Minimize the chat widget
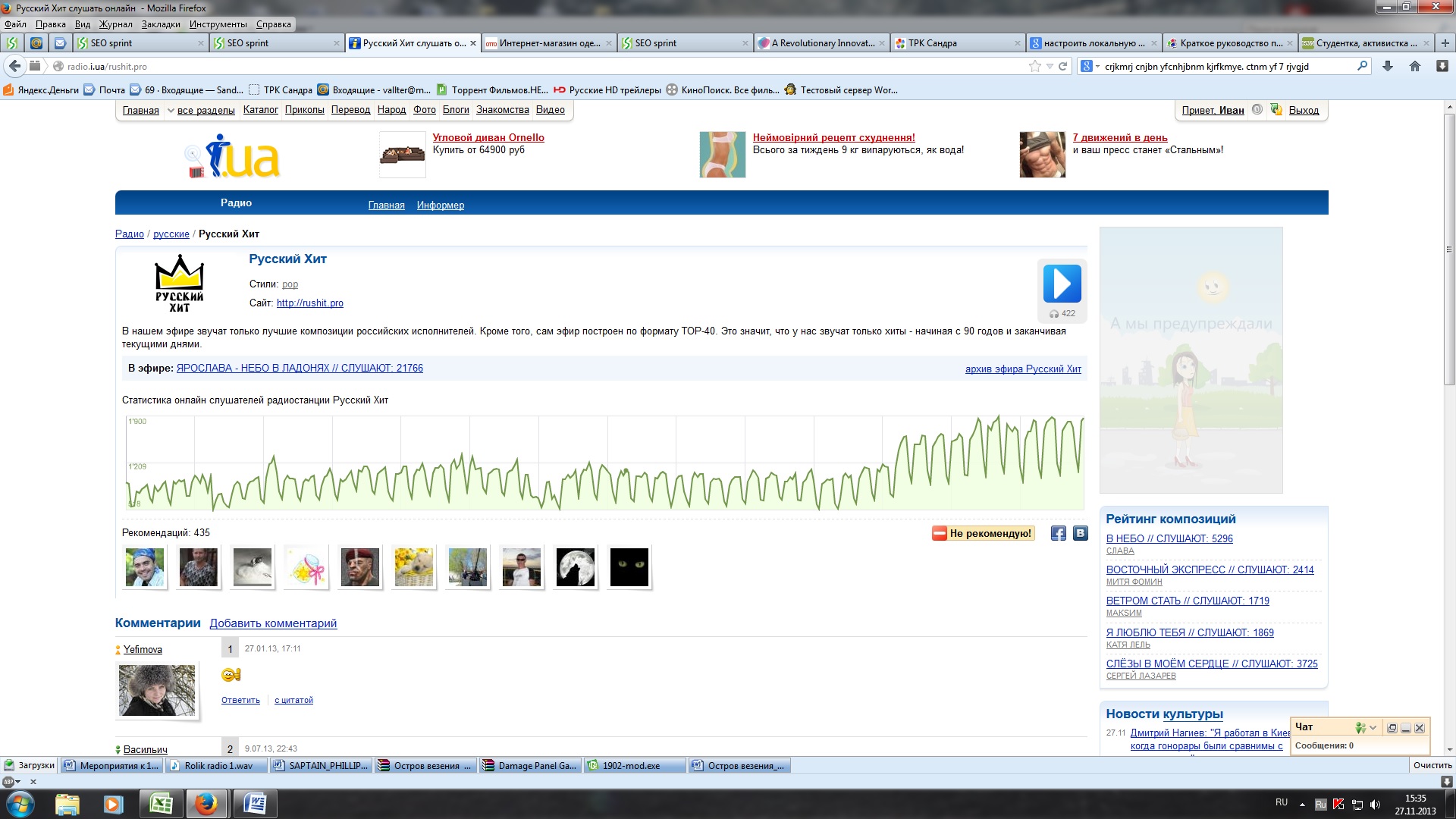This screenshot has height=819, width=1456. pos(1406,728)
